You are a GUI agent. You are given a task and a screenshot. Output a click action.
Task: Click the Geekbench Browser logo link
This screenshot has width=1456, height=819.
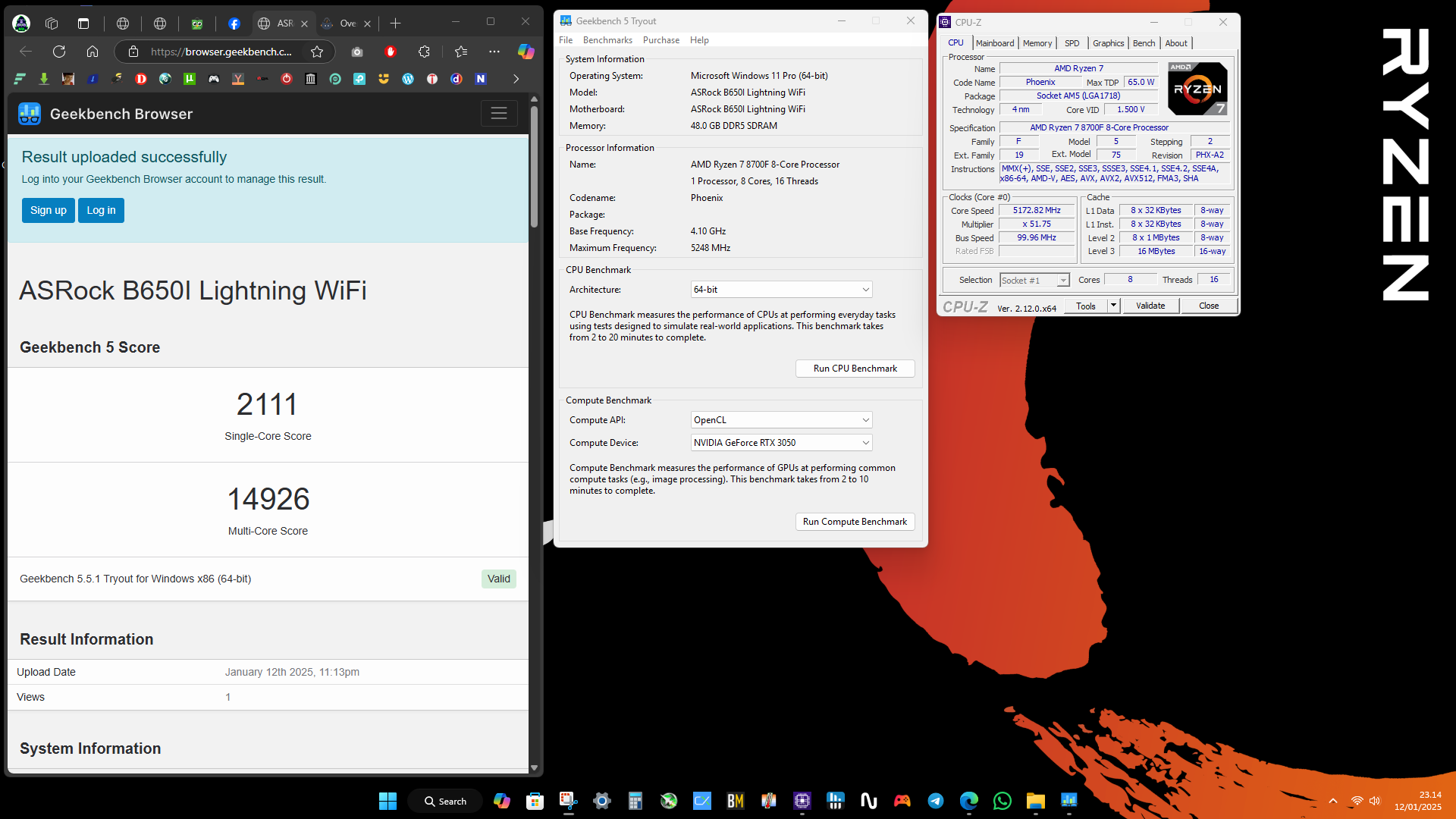(x=105, y=114)
